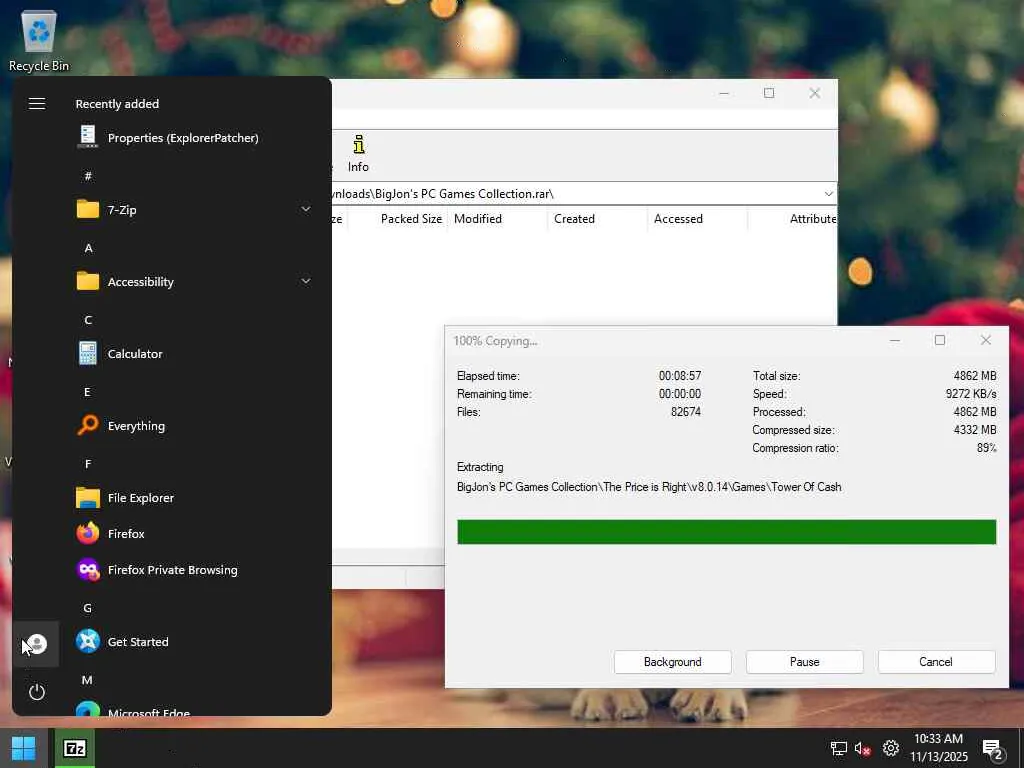Sort by Created column header
This screenshot has width=1024, height=768.
tap(574, 219)
